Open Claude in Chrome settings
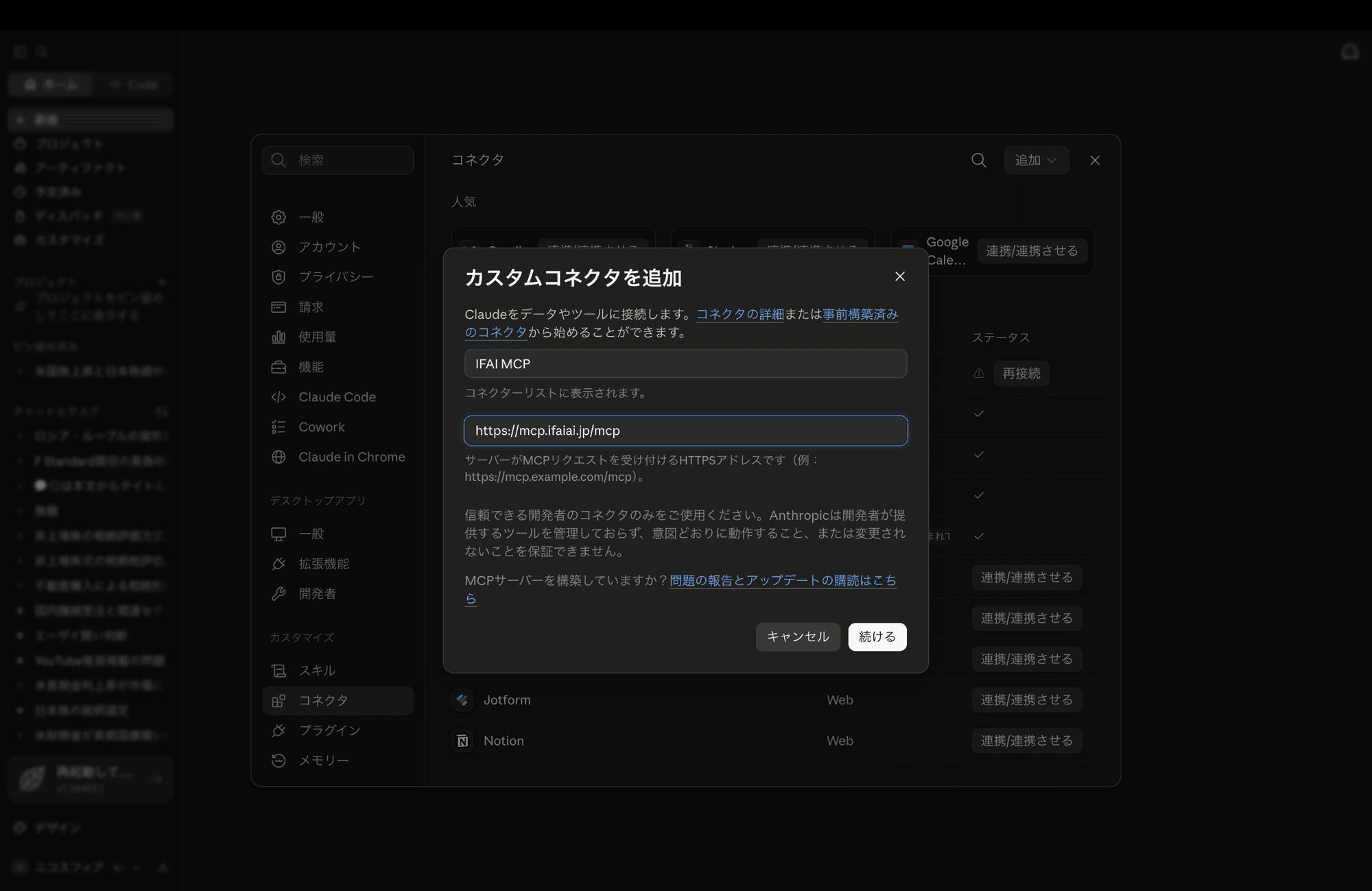The height and width of the screenshot is (891, 1372). [338, 457]
